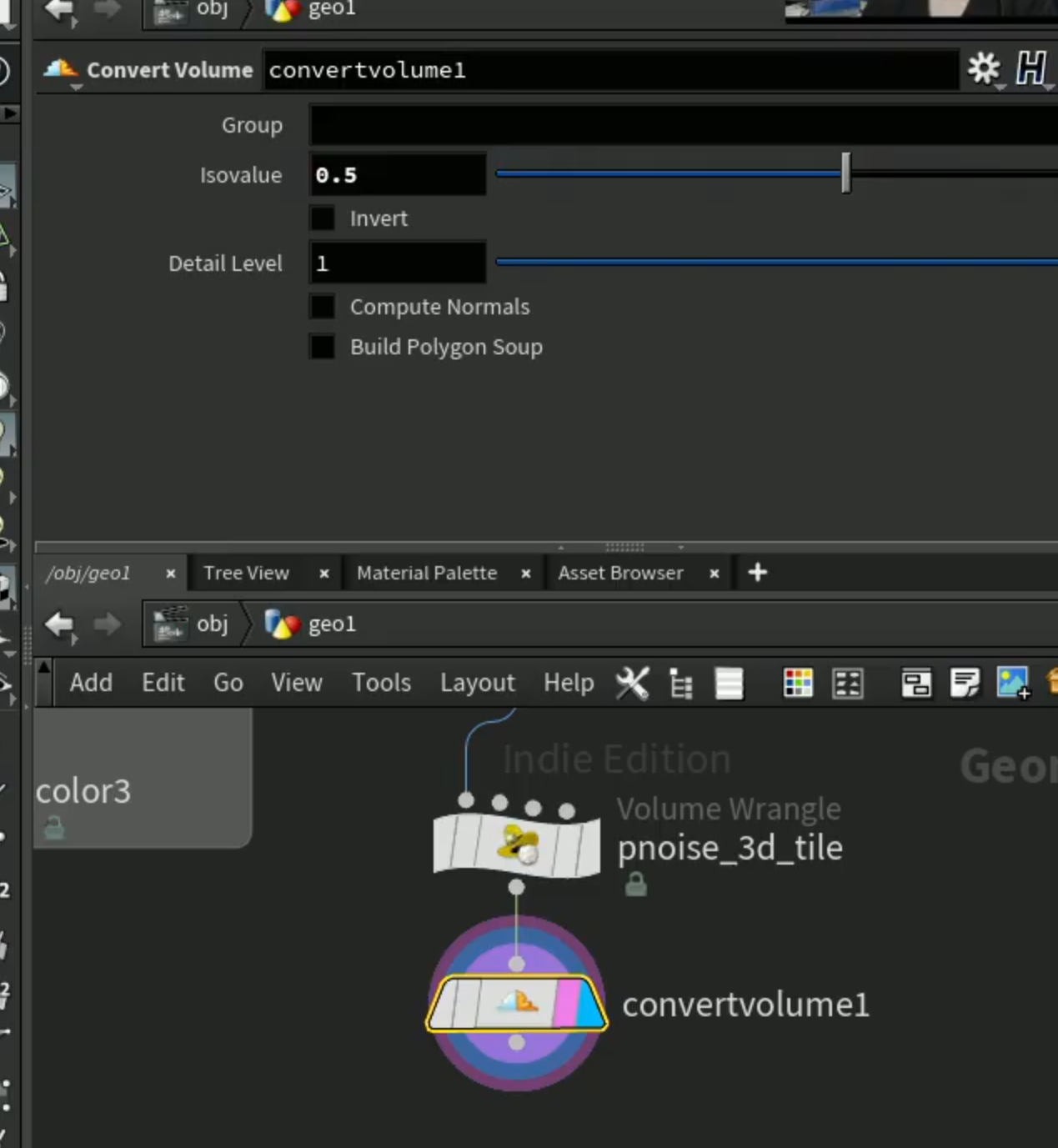Click the convertvolume1 output connector dot

click(x=517, y=1042)
